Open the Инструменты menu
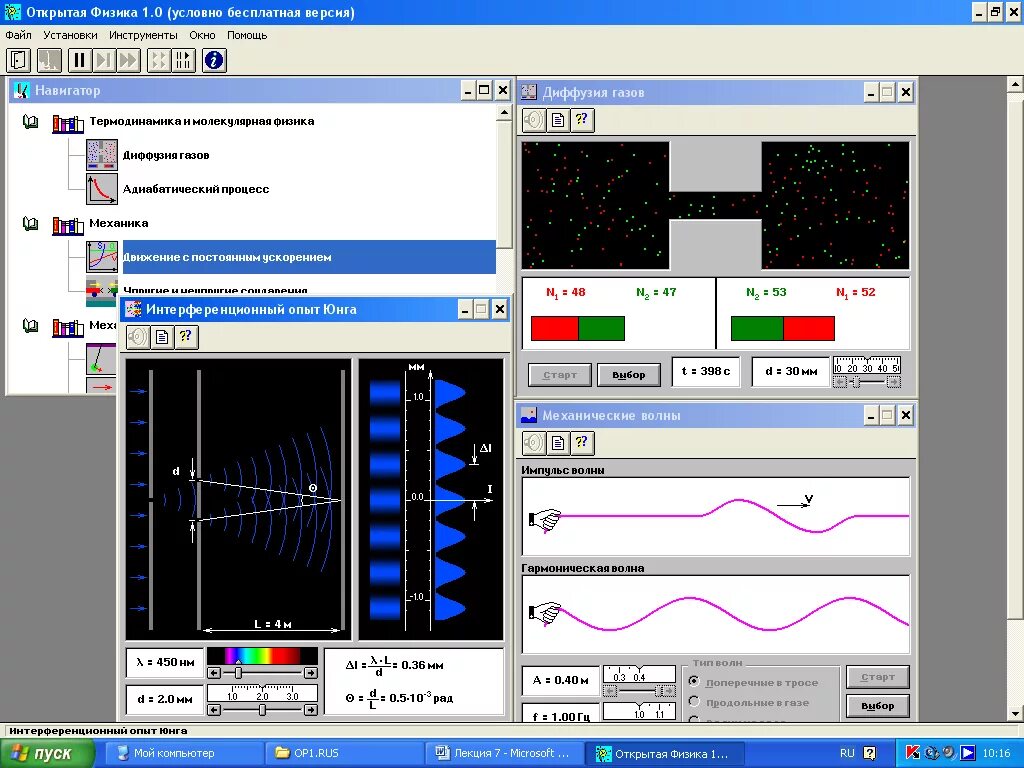 [143, 35]
